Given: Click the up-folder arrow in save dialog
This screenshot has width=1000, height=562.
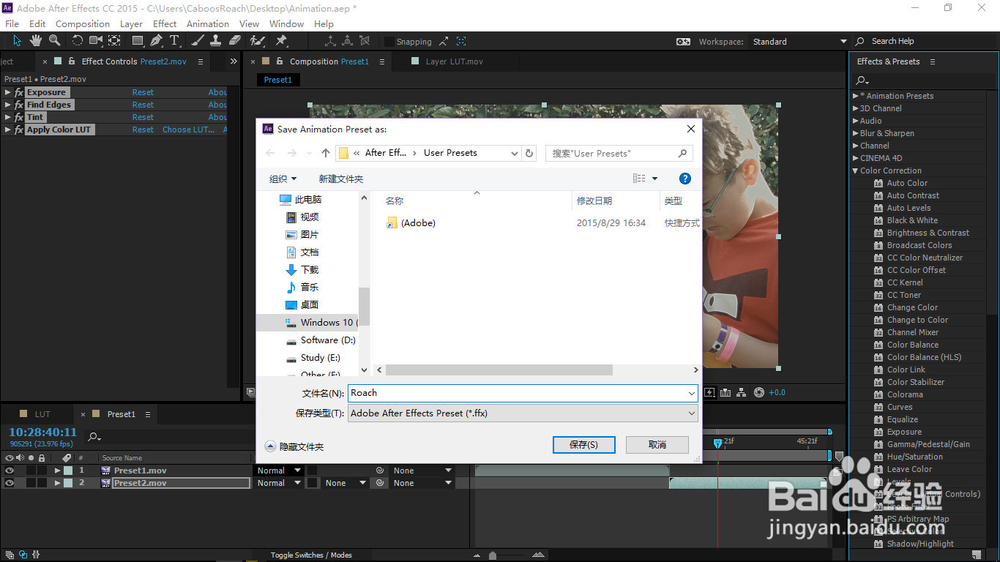Looking at the screenshot, I should point(325,153).
